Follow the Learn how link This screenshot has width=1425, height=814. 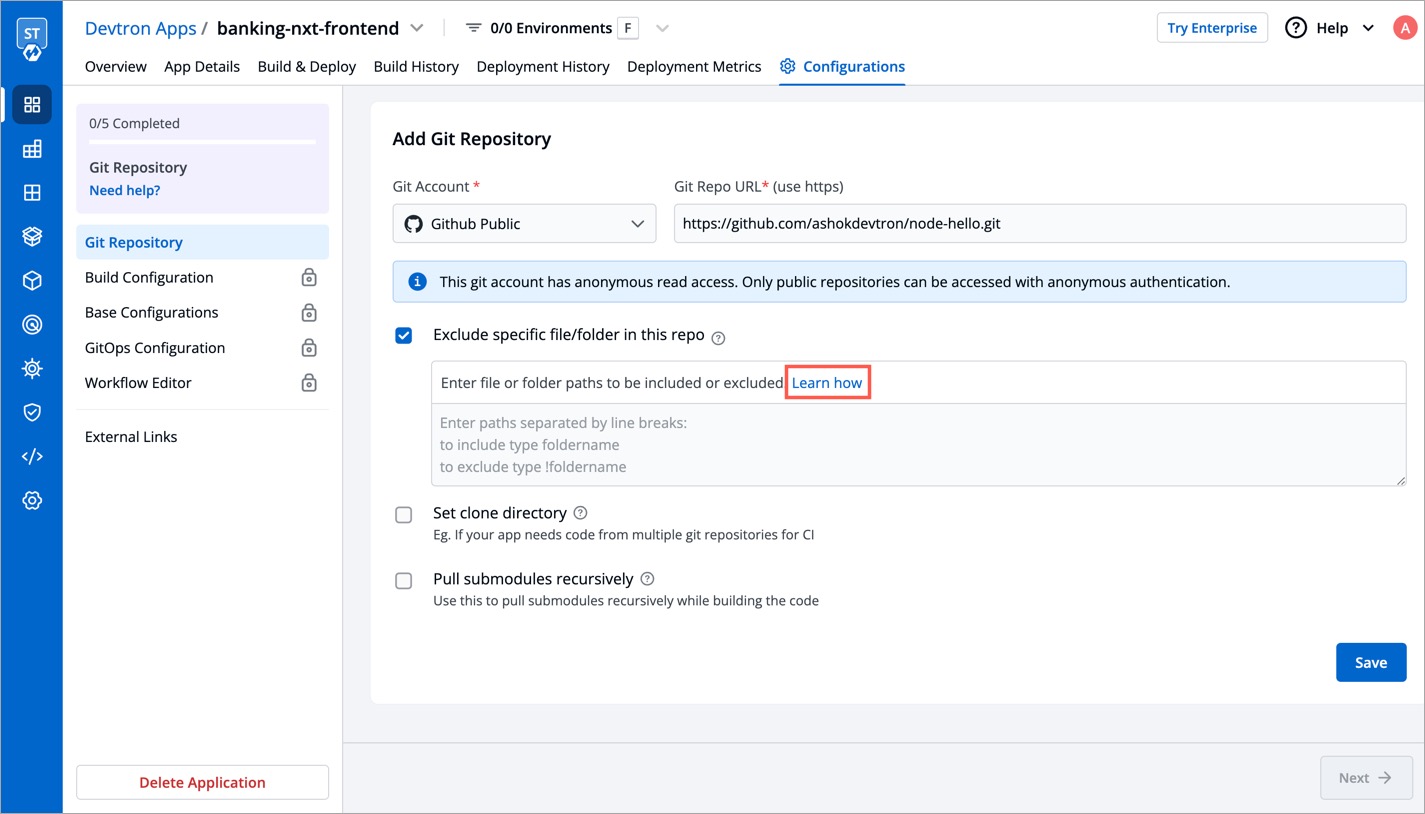(x=827, y=383)
